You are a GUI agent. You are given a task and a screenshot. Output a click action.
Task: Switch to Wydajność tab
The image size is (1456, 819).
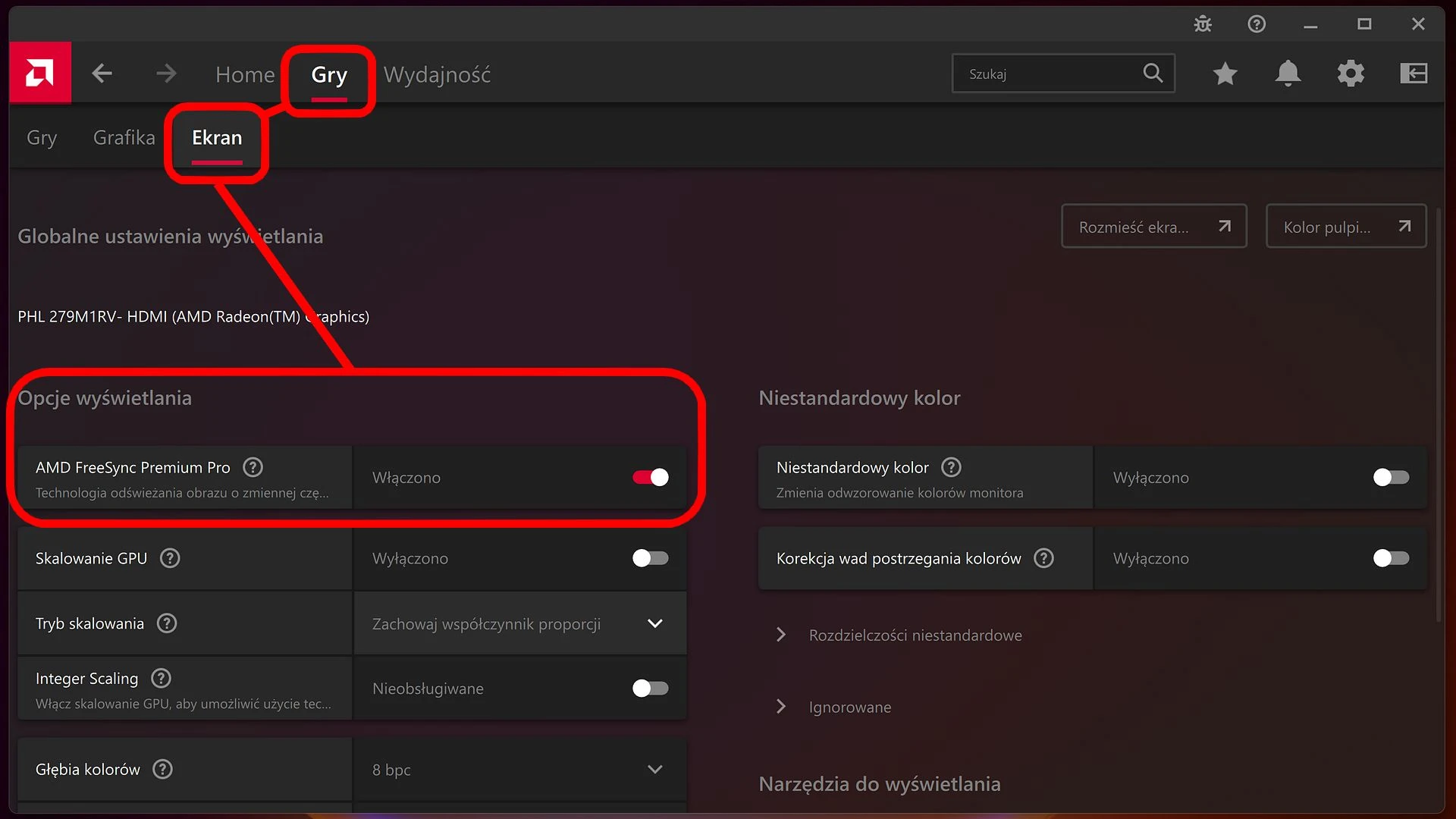coord(437,74)
